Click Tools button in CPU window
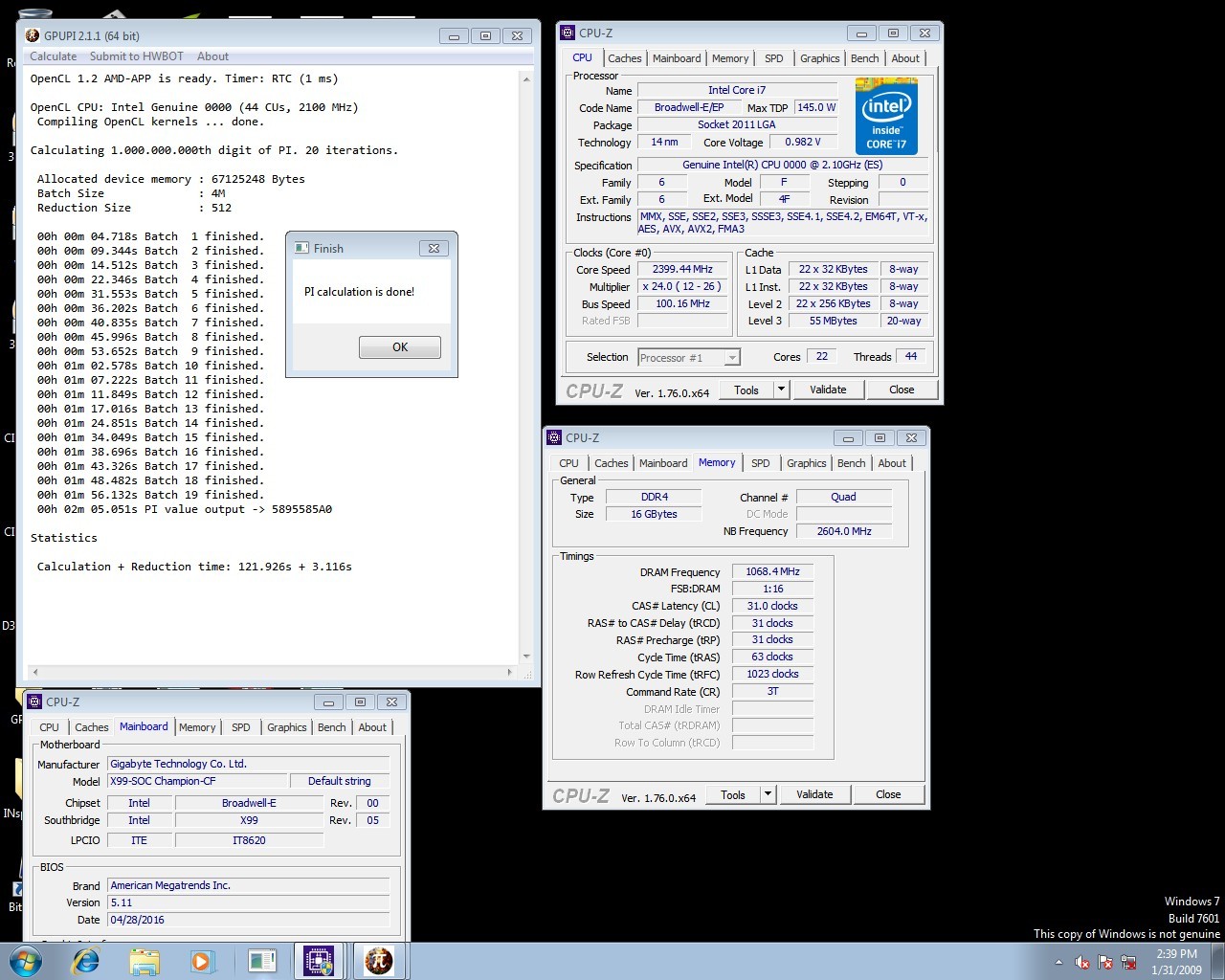Viewport: 1225px width, 980px height. [746, 390]
